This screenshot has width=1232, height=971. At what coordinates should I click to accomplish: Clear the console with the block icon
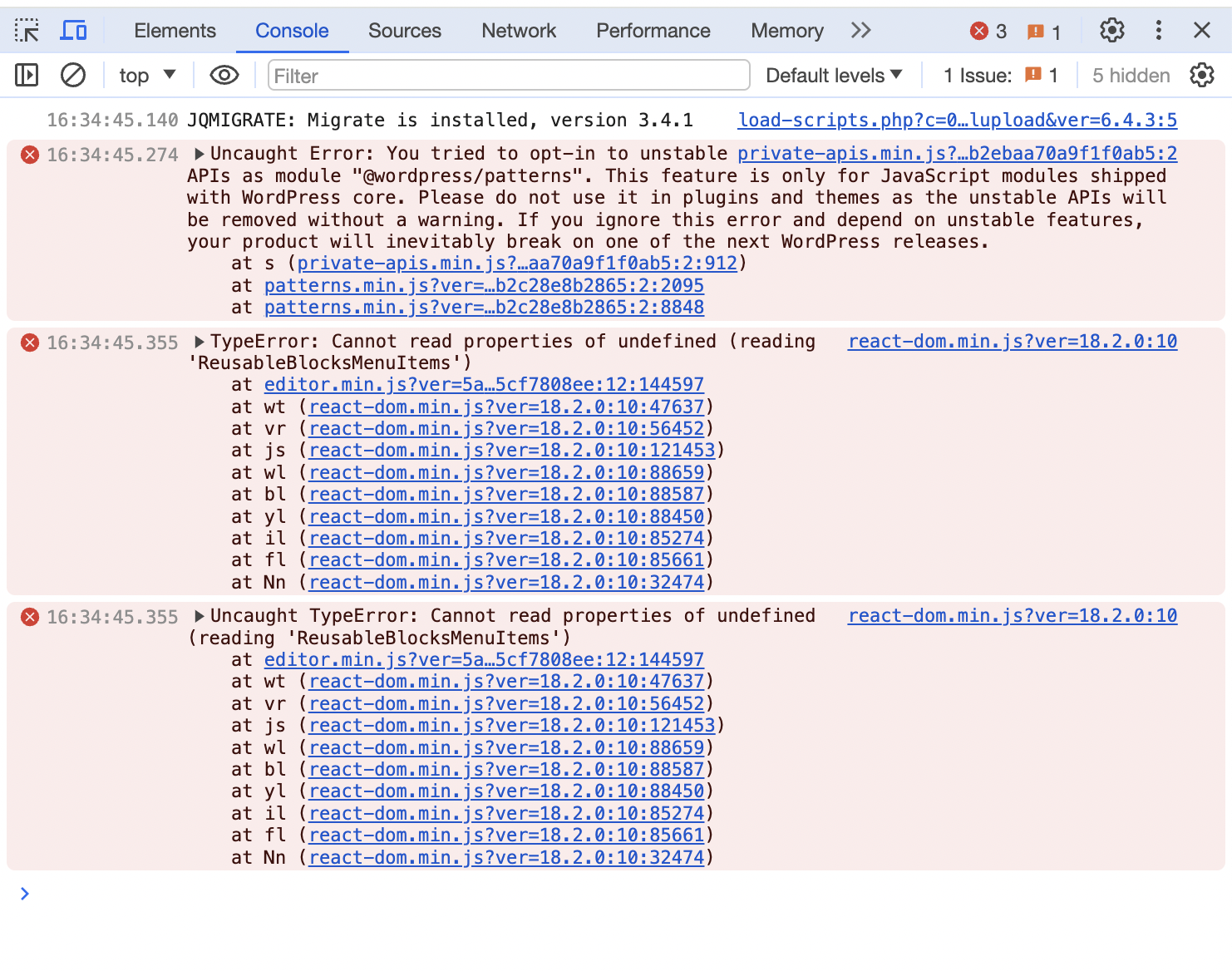tap(73, 76)
